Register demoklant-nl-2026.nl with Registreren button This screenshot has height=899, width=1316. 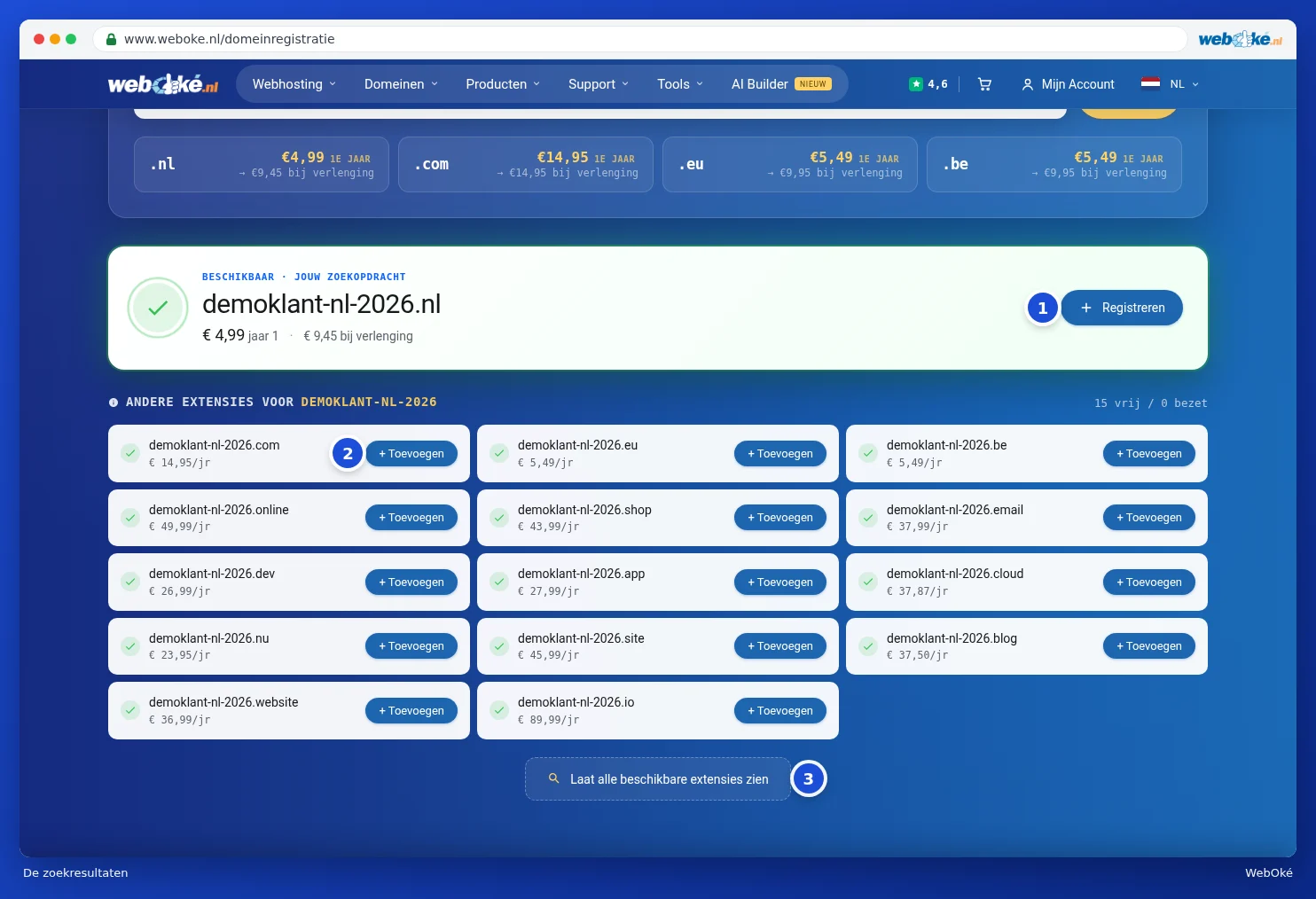tap(1122, 308)
